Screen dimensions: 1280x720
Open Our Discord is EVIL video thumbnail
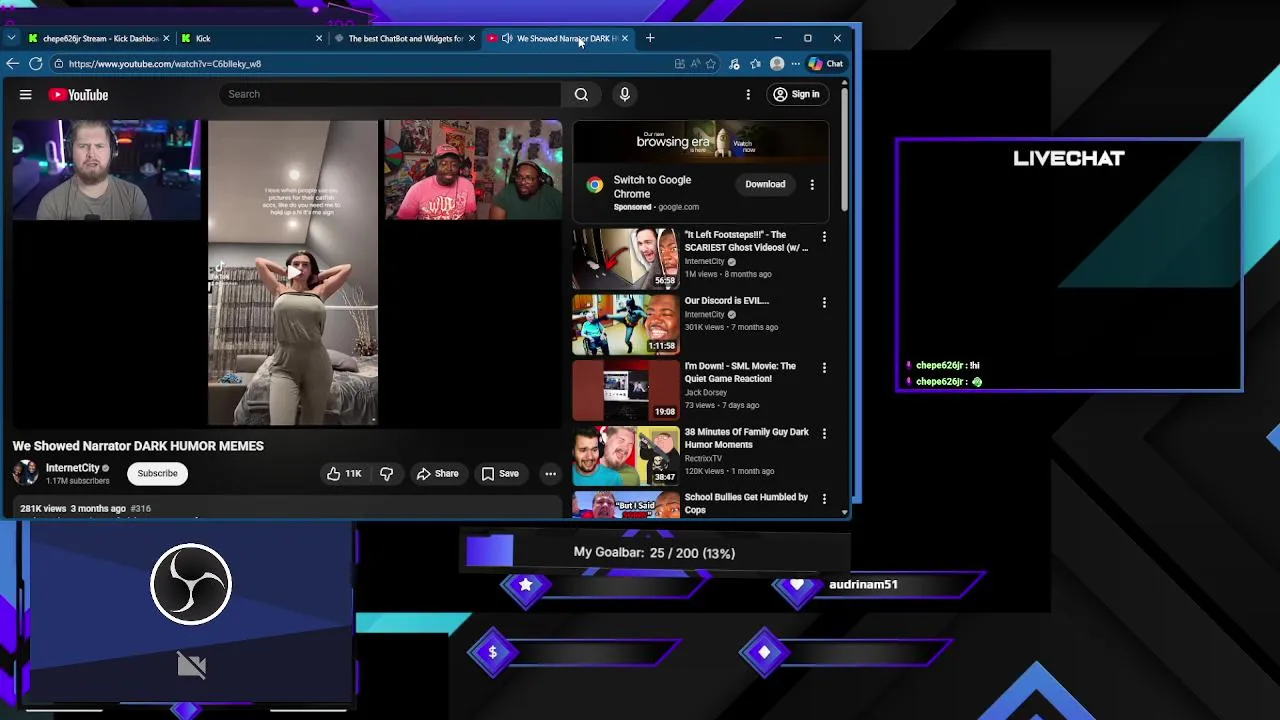click(x=626, y=324)
